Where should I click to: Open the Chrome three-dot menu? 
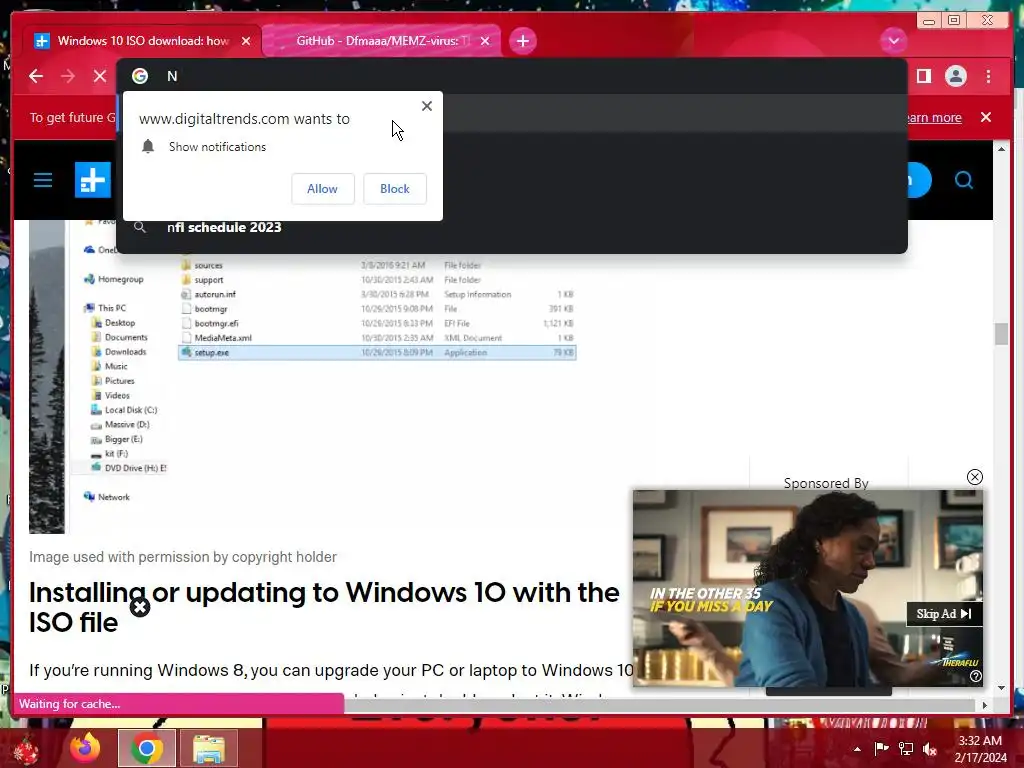(989, 76)
